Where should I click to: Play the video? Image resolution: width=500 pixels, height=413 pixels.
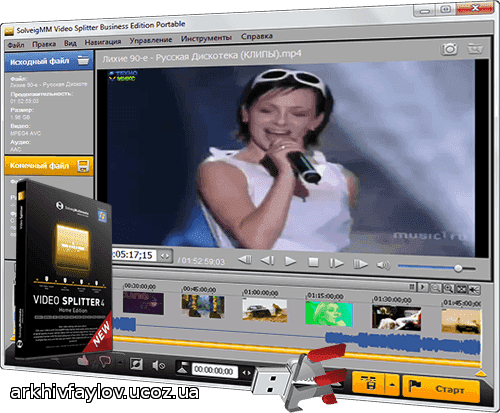pyautogui.click(x=290, y=261)
